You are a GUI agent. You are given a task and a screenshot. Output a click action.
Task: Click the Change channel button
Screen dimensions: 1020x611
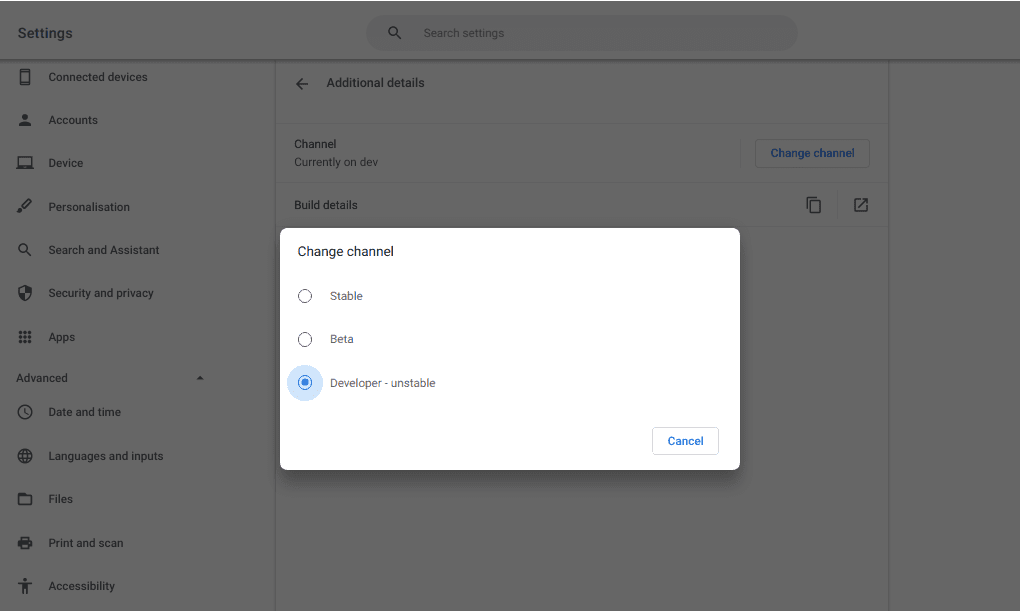[812, 153]
